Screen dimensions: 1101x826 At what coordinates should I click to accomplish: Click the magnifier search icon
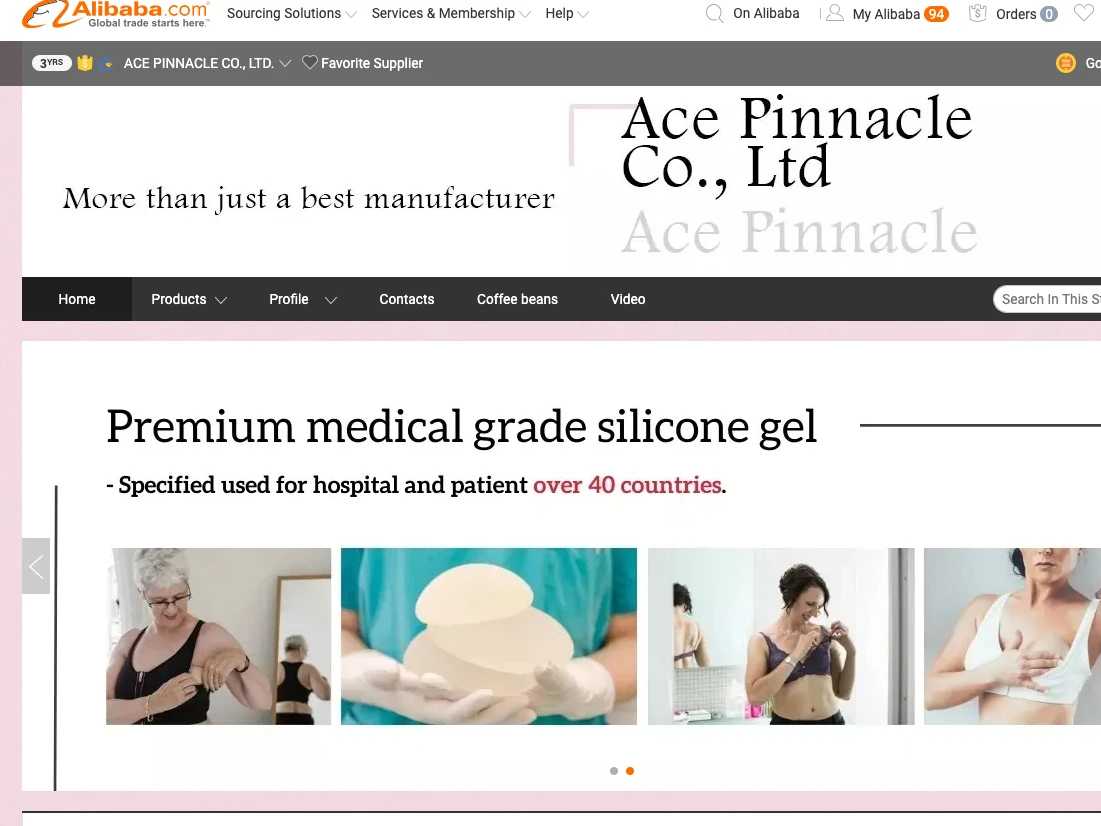click(714, 13)
